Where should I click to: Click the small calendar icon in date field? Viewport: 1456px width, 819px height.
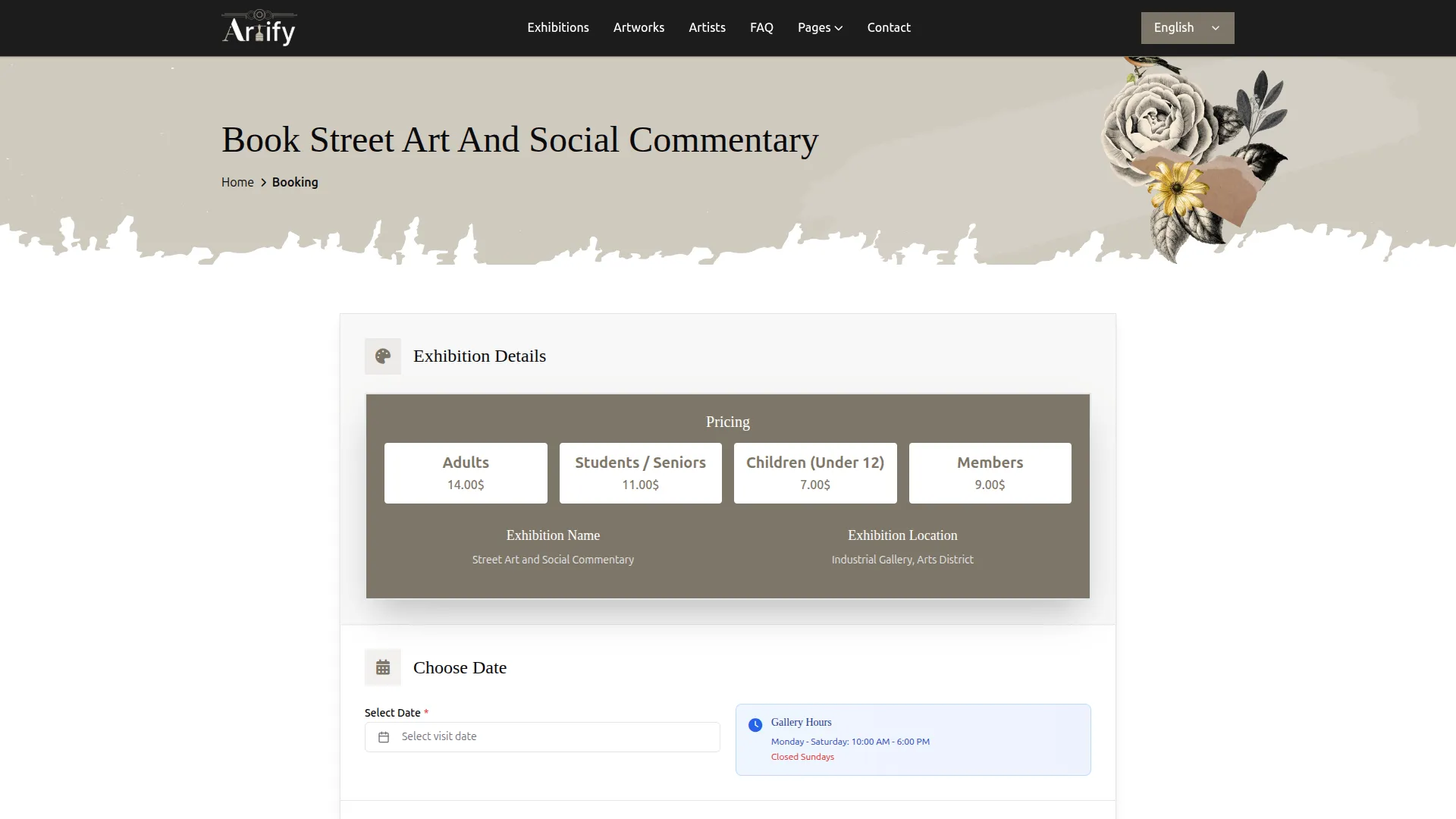click(x=384, y=737)
